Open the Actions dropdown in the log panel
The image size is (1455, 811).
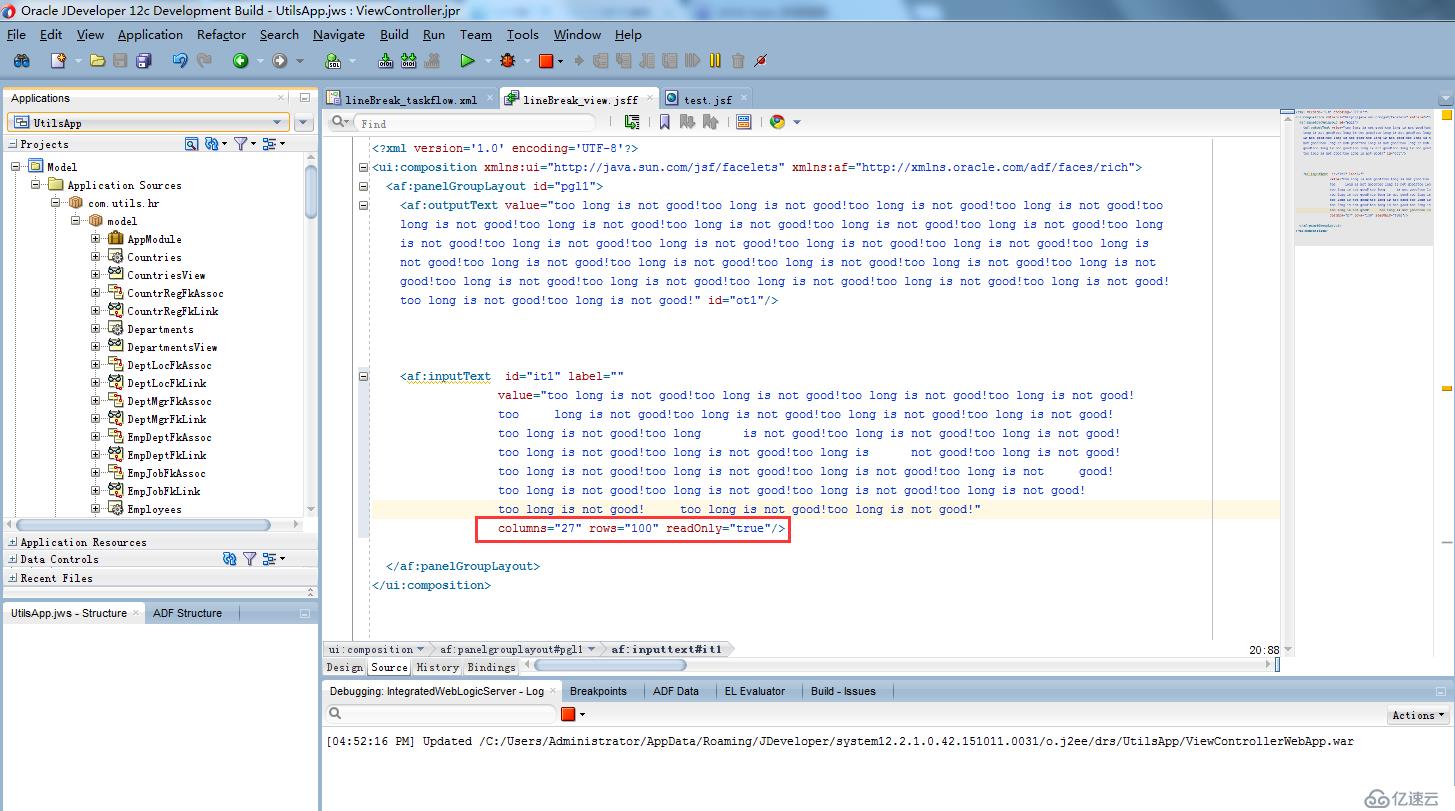pos(1418,715)
